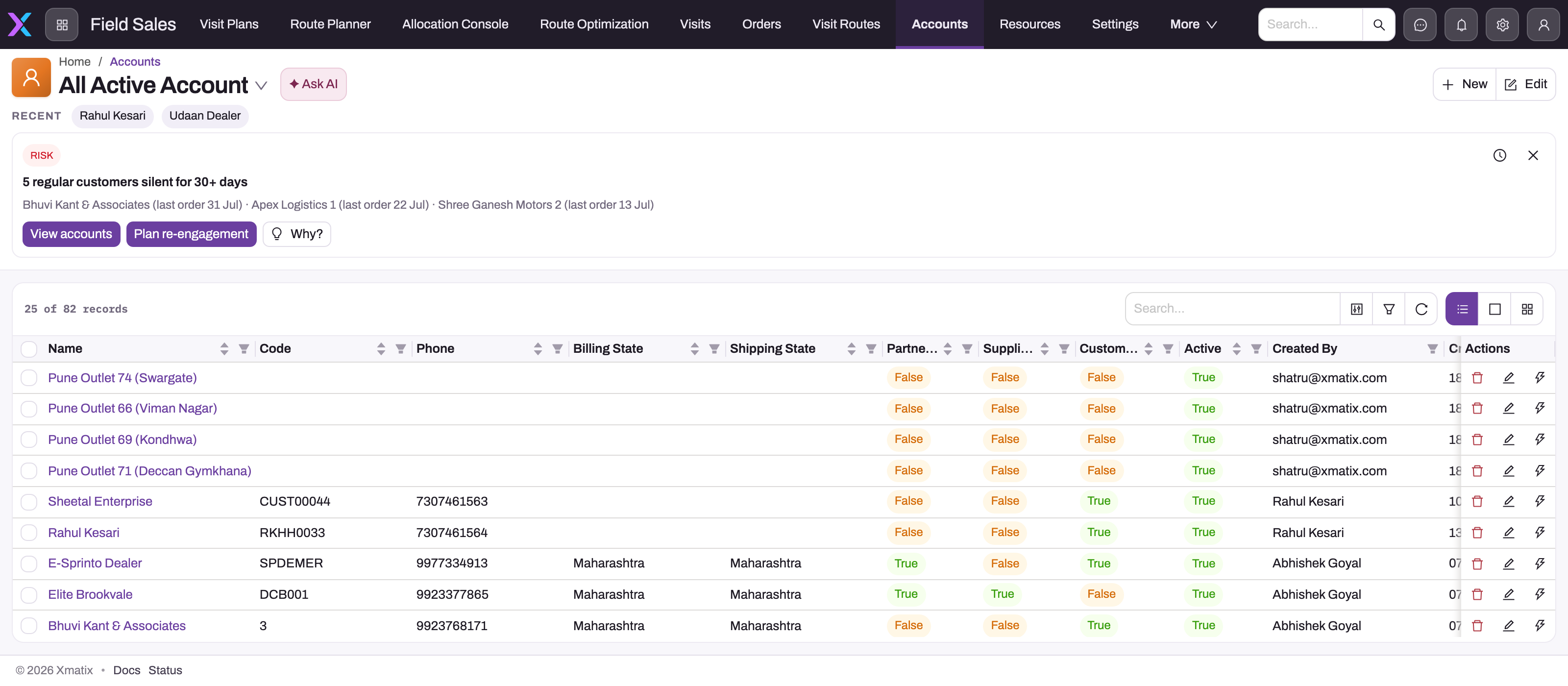Sort by the Shipping State column
This screenshot has width=1568, height=686.
pos(851,349)
